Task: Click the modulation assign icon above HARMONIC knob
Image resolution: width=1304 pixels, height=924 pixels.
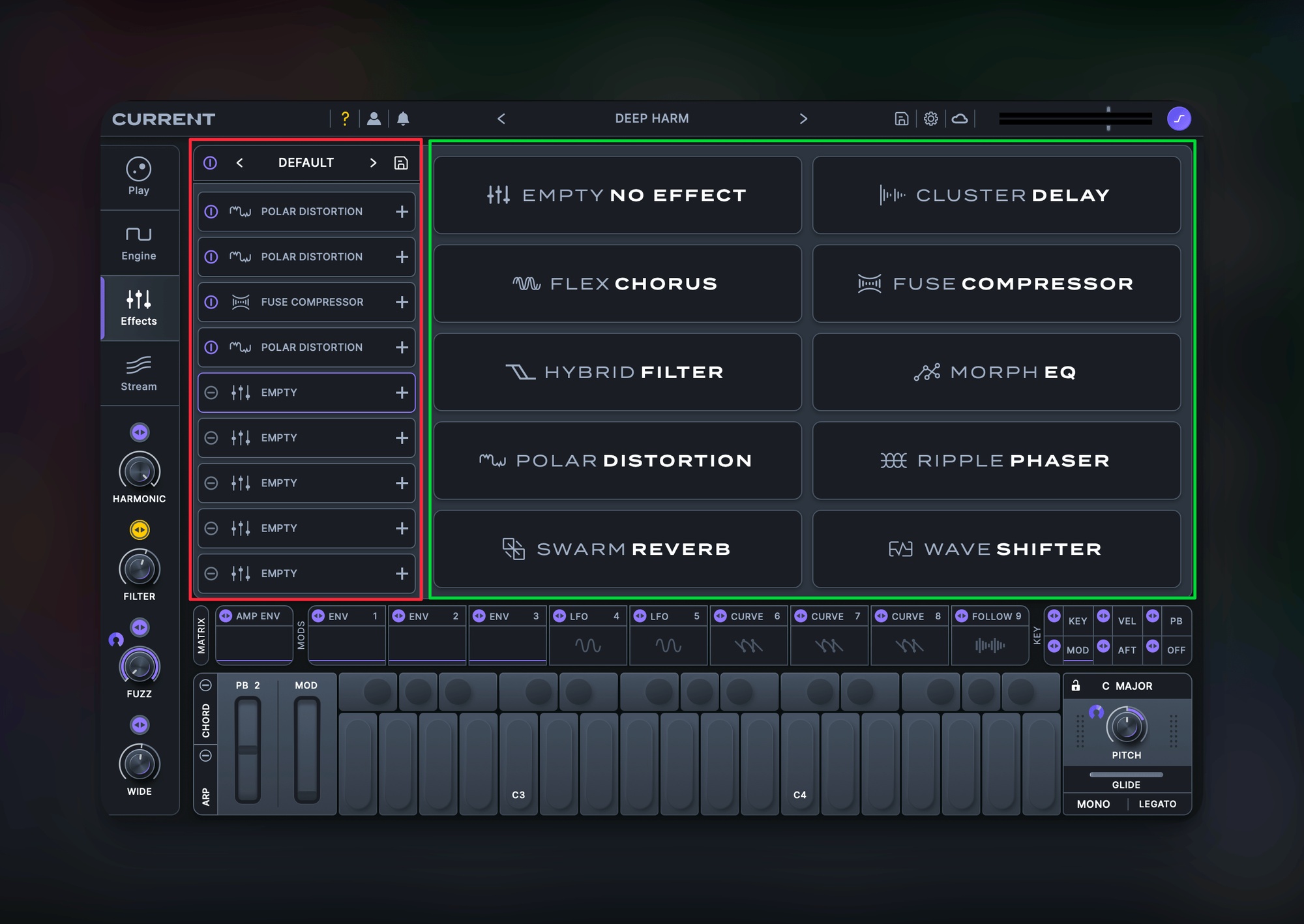Action: click(140, 432)
